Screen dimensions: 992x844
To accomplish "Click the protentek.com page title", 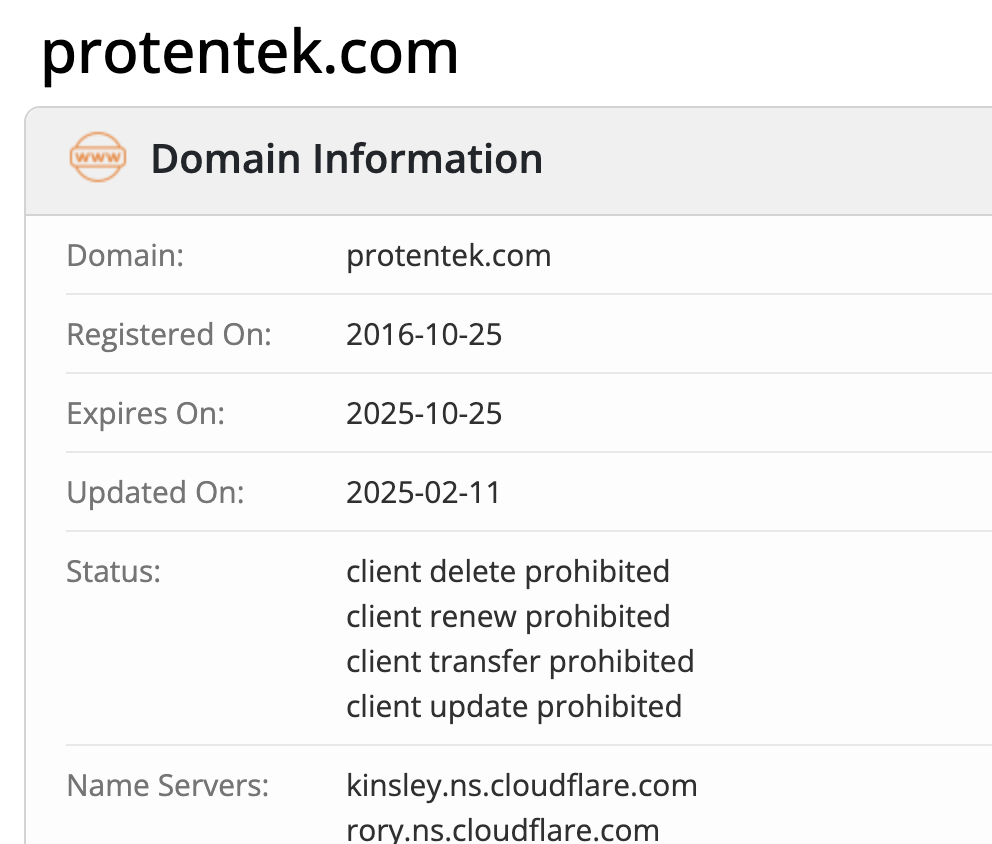I will click(x=250, y=52).
